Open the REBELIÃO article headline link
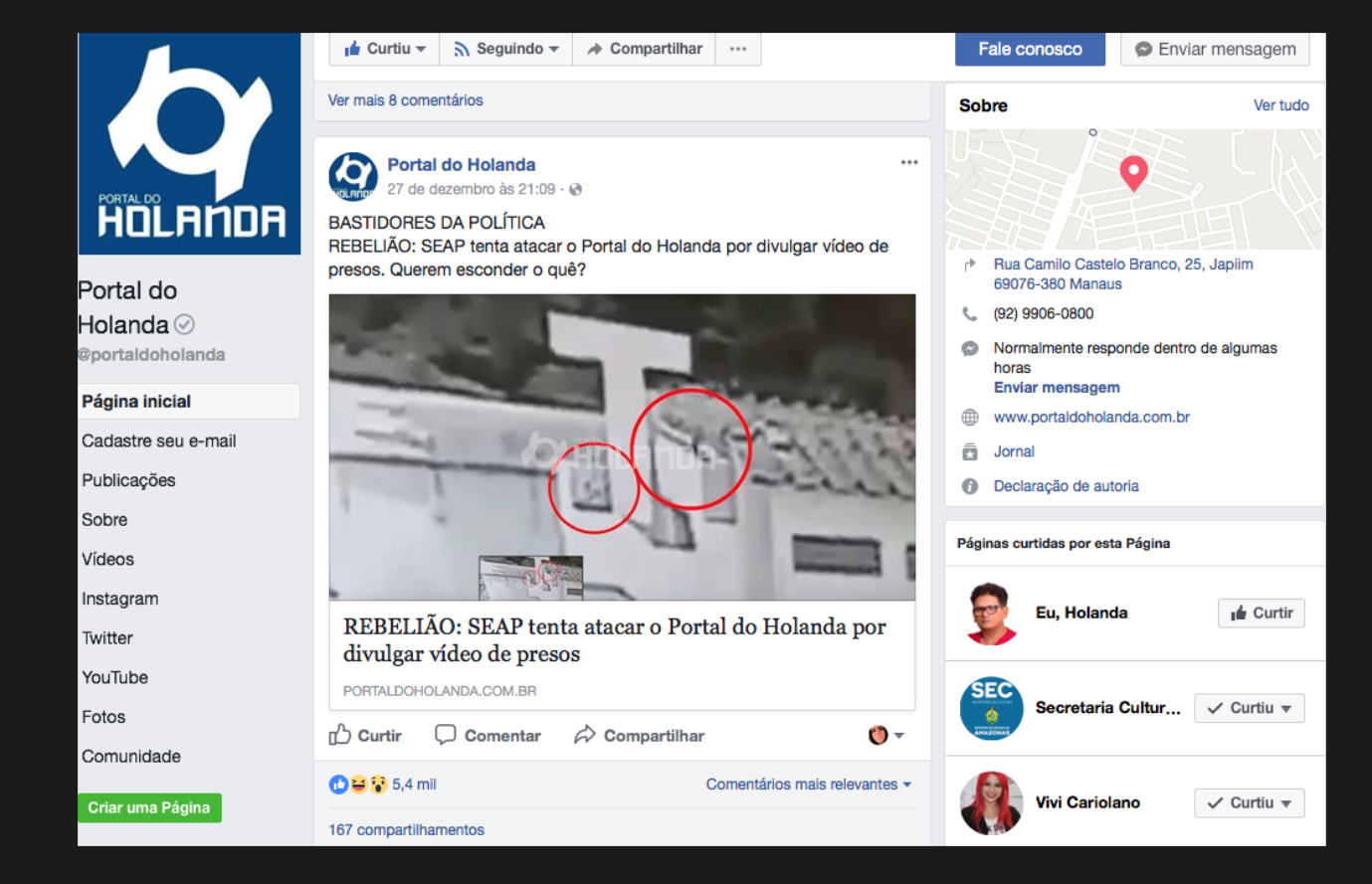The width and height of the screenshot is (1372, 884). (615, 640)
